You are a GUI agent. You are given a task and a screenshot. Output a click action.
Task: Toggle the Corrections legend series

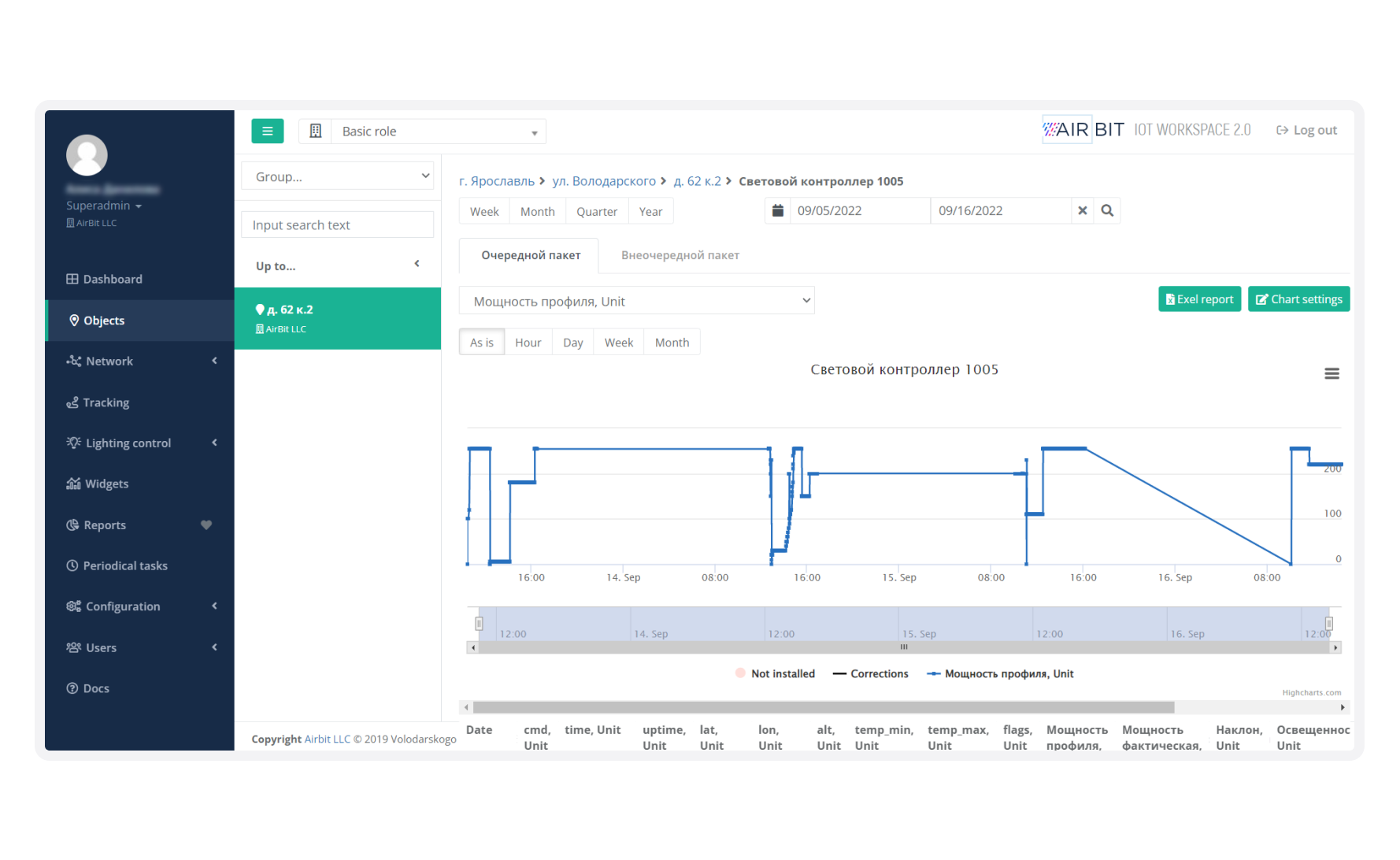coord(871,673)
